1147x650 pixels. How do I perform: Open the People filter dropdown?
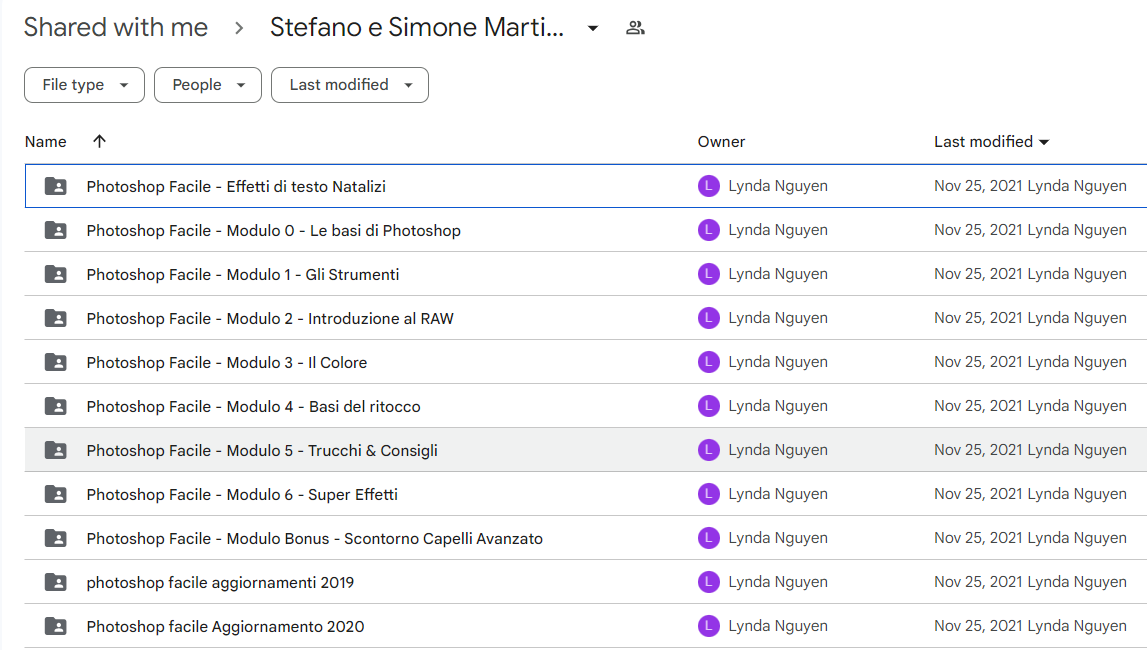(208, 85)
